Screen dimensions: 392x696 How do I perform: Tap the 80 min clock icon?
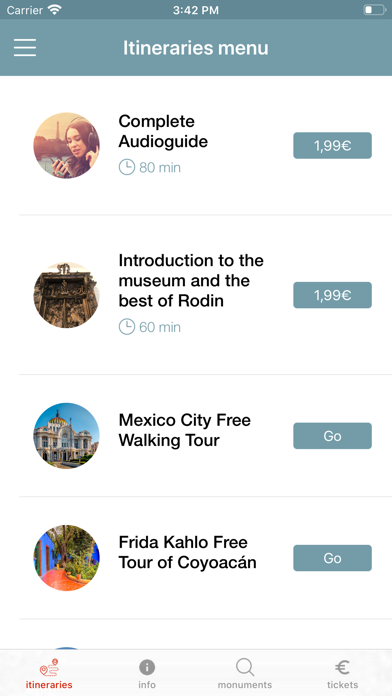point(127,167)
